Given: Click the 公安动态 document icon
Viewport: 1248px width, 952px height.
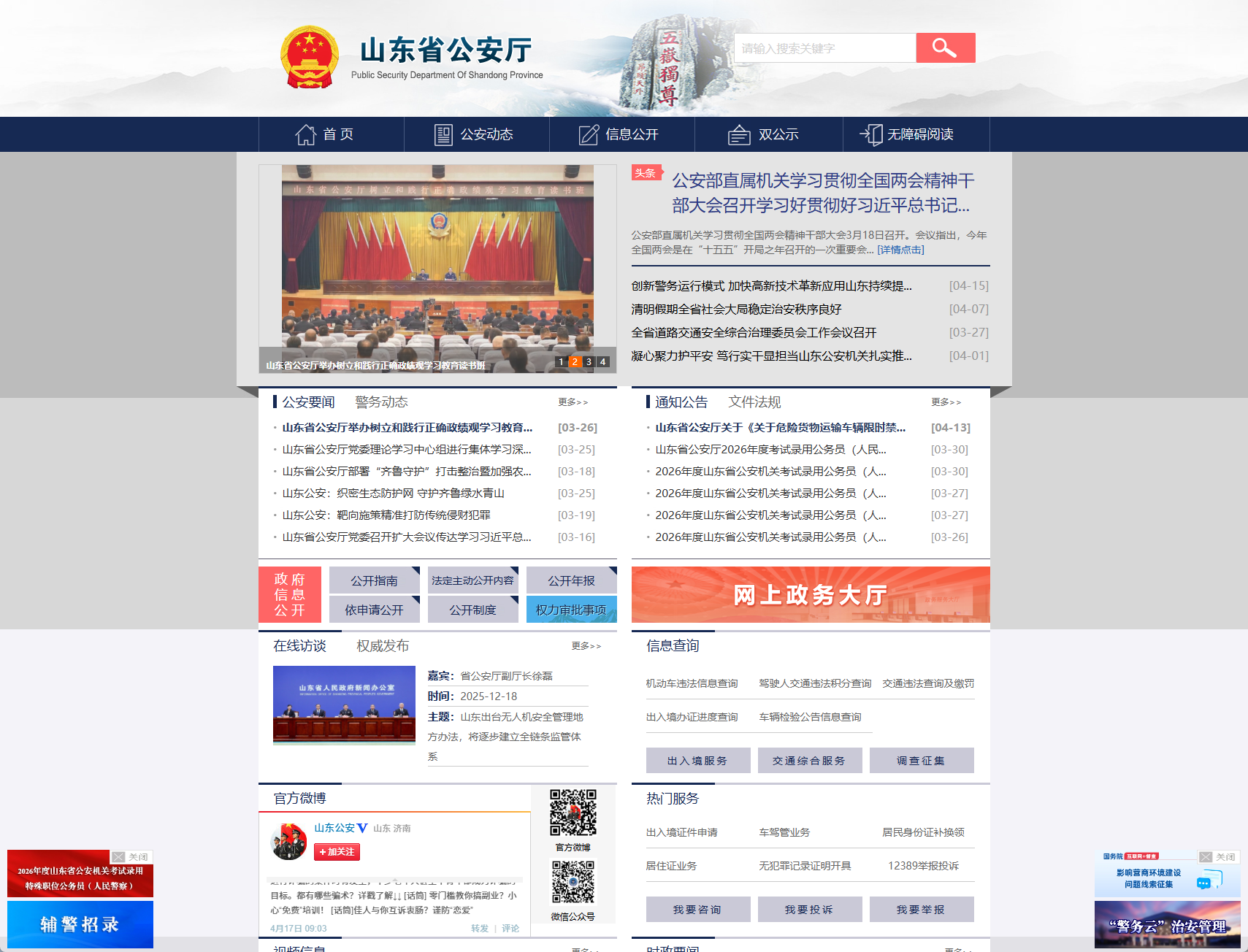Looking at the screenshot, I should coord(443,134).
